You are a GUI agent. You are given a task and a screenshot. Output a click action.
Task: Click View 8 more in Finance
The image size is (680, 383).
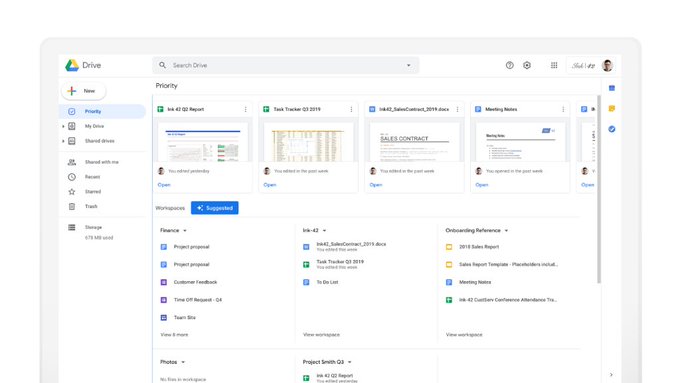click(174, 335)
